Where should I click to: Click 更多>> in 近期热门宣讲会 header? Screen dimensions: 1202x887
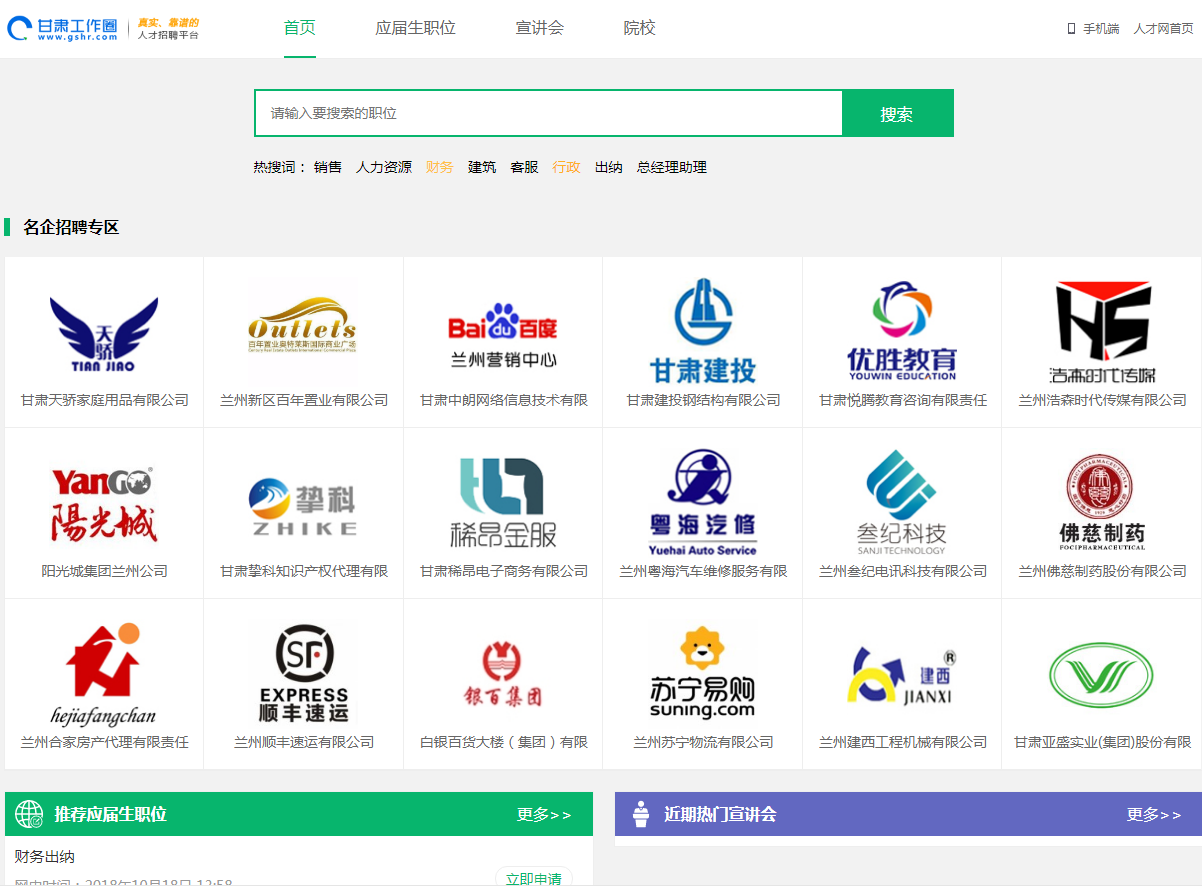coord(1154,815)
